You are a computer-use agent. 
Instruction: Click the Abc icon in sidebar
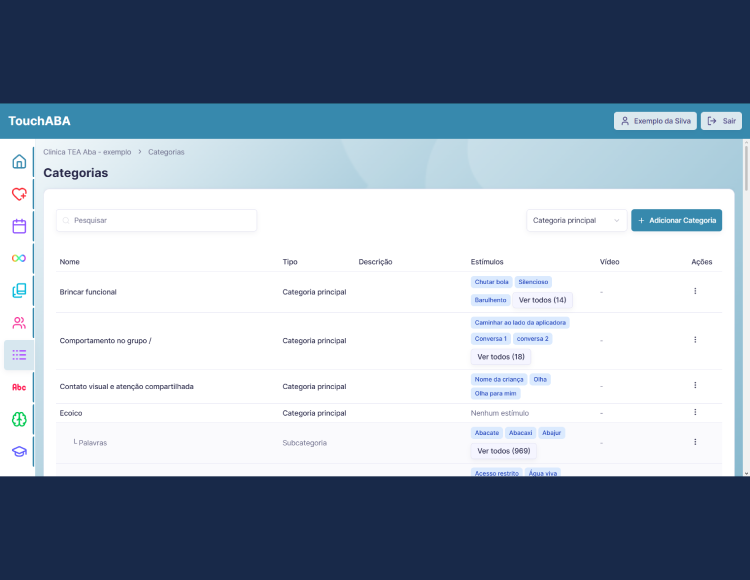point(19,387)
